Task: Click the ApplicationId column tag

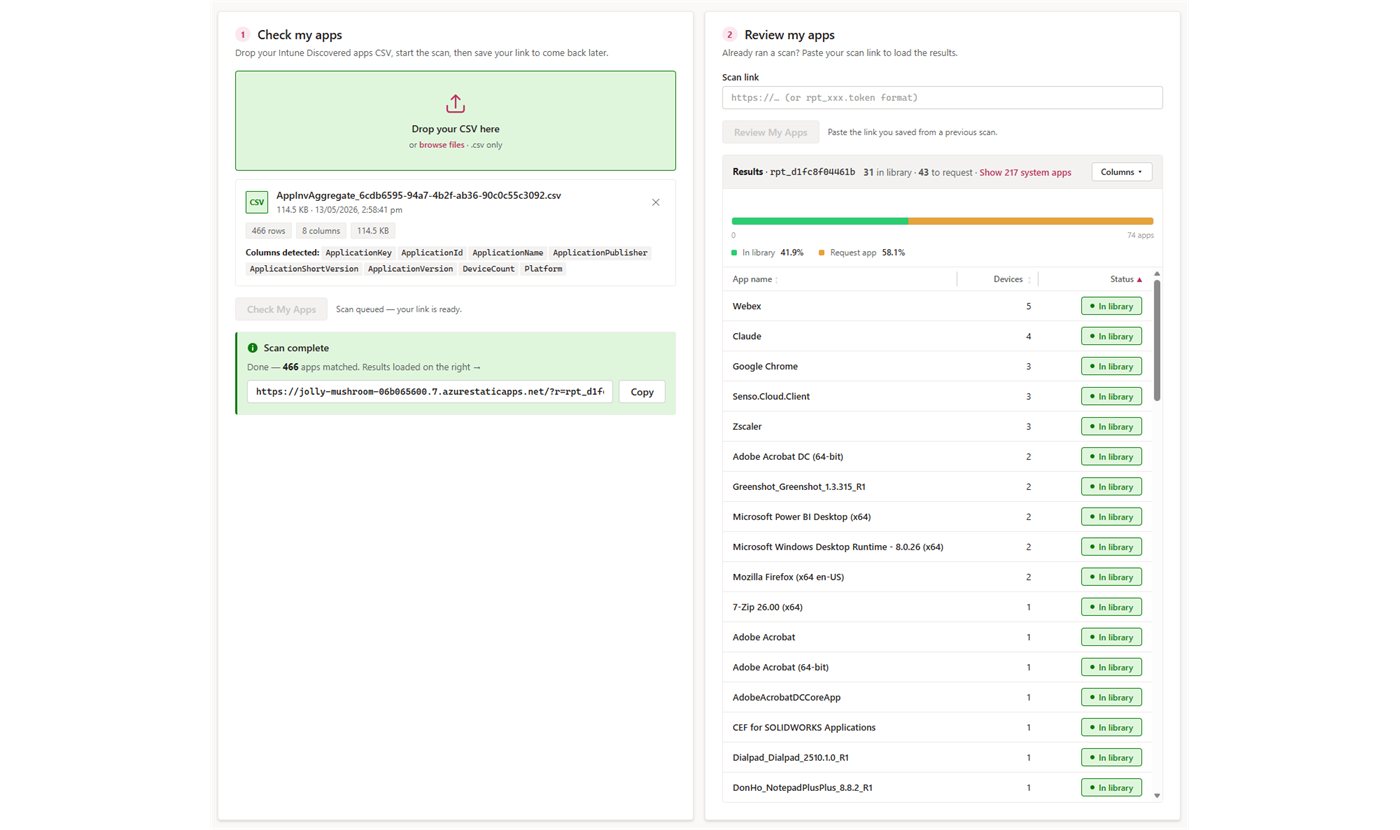Action: click(432, 253)
